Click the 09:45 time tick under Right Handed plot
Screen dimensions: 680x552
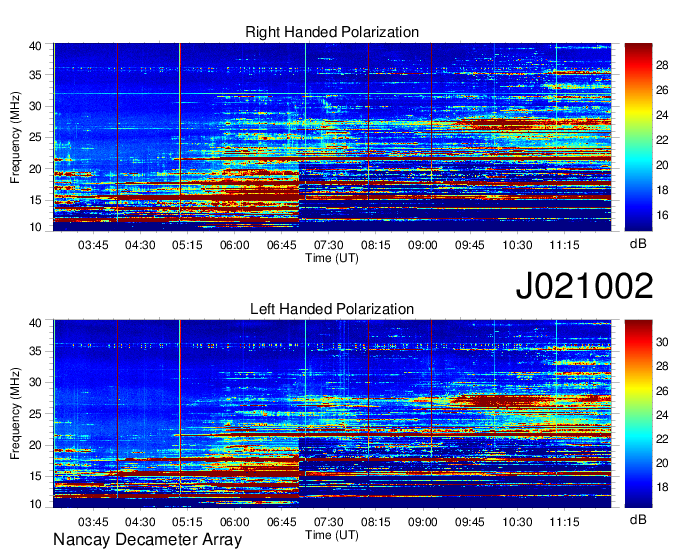470,245
